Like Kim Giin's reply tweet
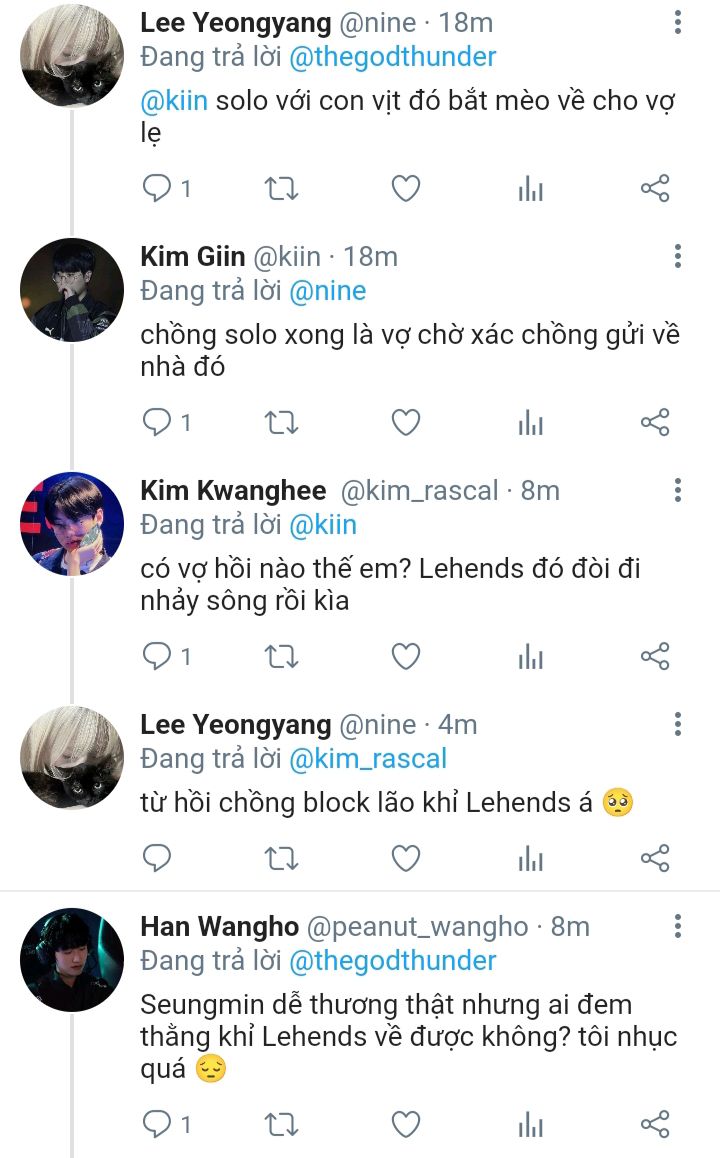The height and width of the screenshot is (1158, 720). (x=405, y=423)
